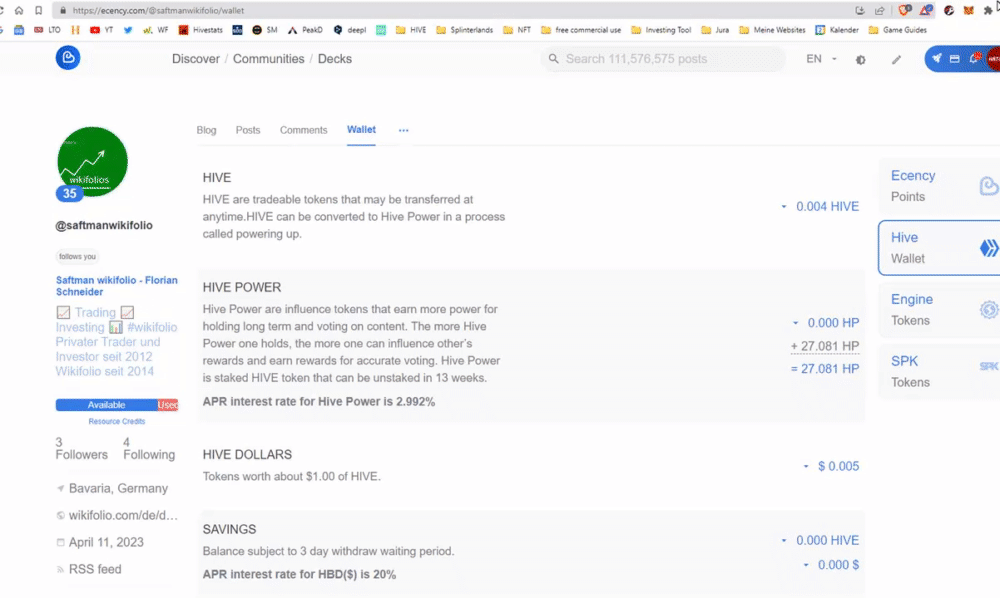Open the LTO bookmark
This screenshot has width=1000, height=598.
47,30
